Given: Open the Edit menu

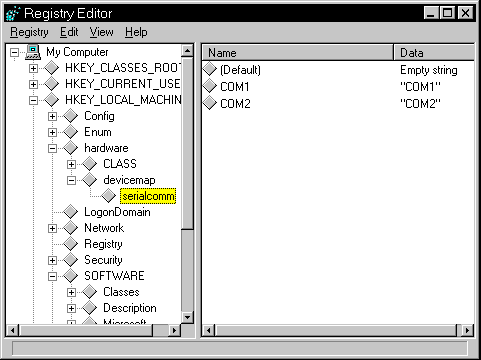Looking at the screenshot, I should click(69, 32).
